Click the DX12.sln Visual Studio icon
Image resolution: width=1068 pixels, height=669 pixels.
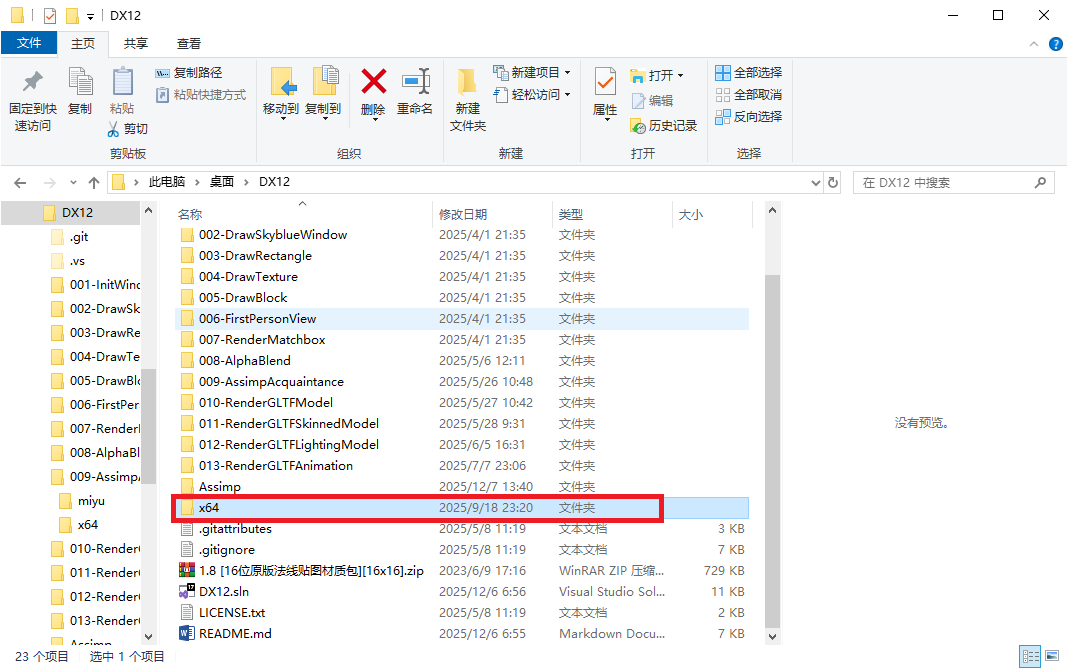pyautogui.click(x=187, y=592)
